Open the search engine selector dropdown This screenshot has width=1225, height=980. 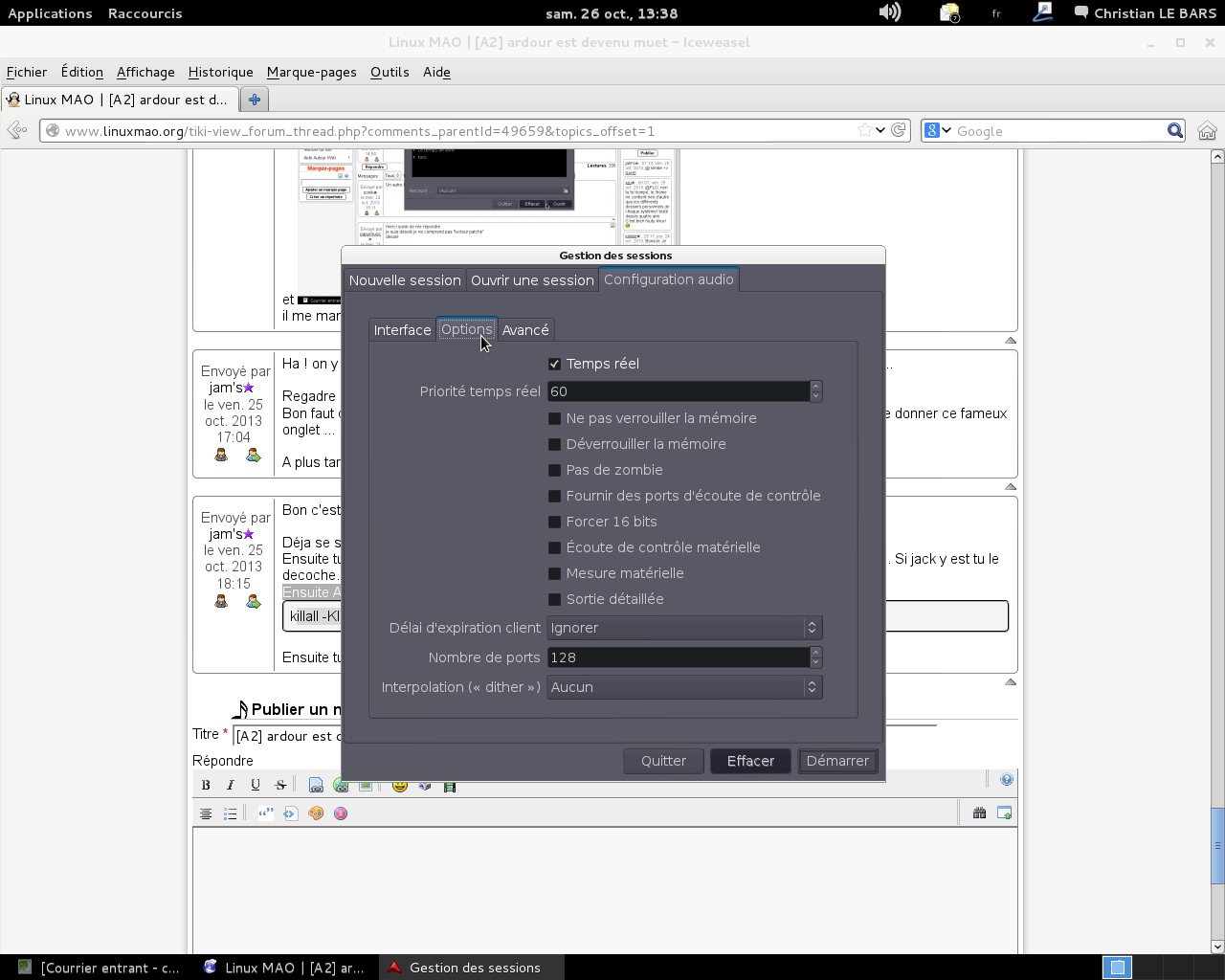(937, 130)
